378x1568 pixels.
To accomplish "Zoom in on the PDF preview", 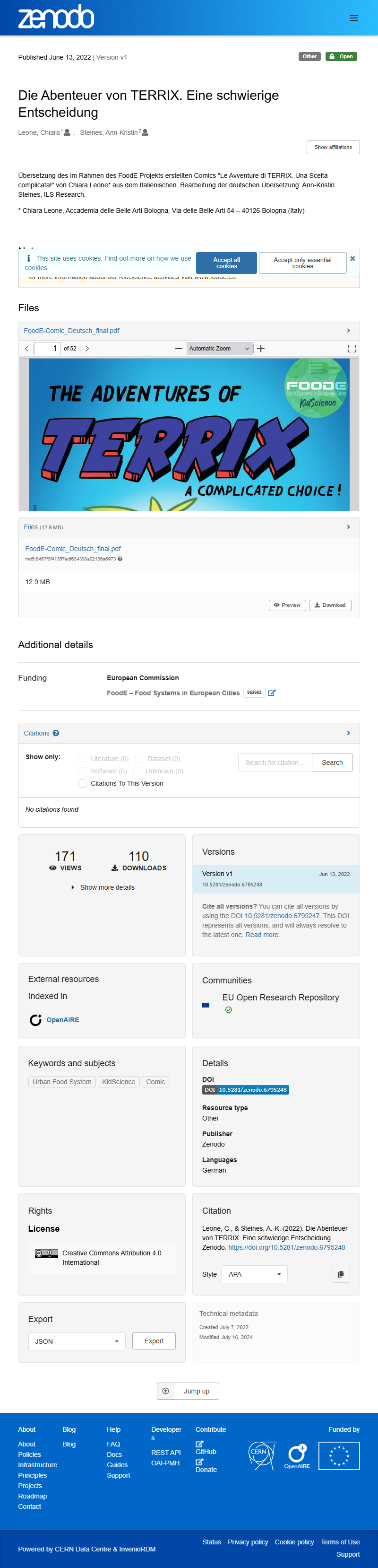I will click(261, 349).
